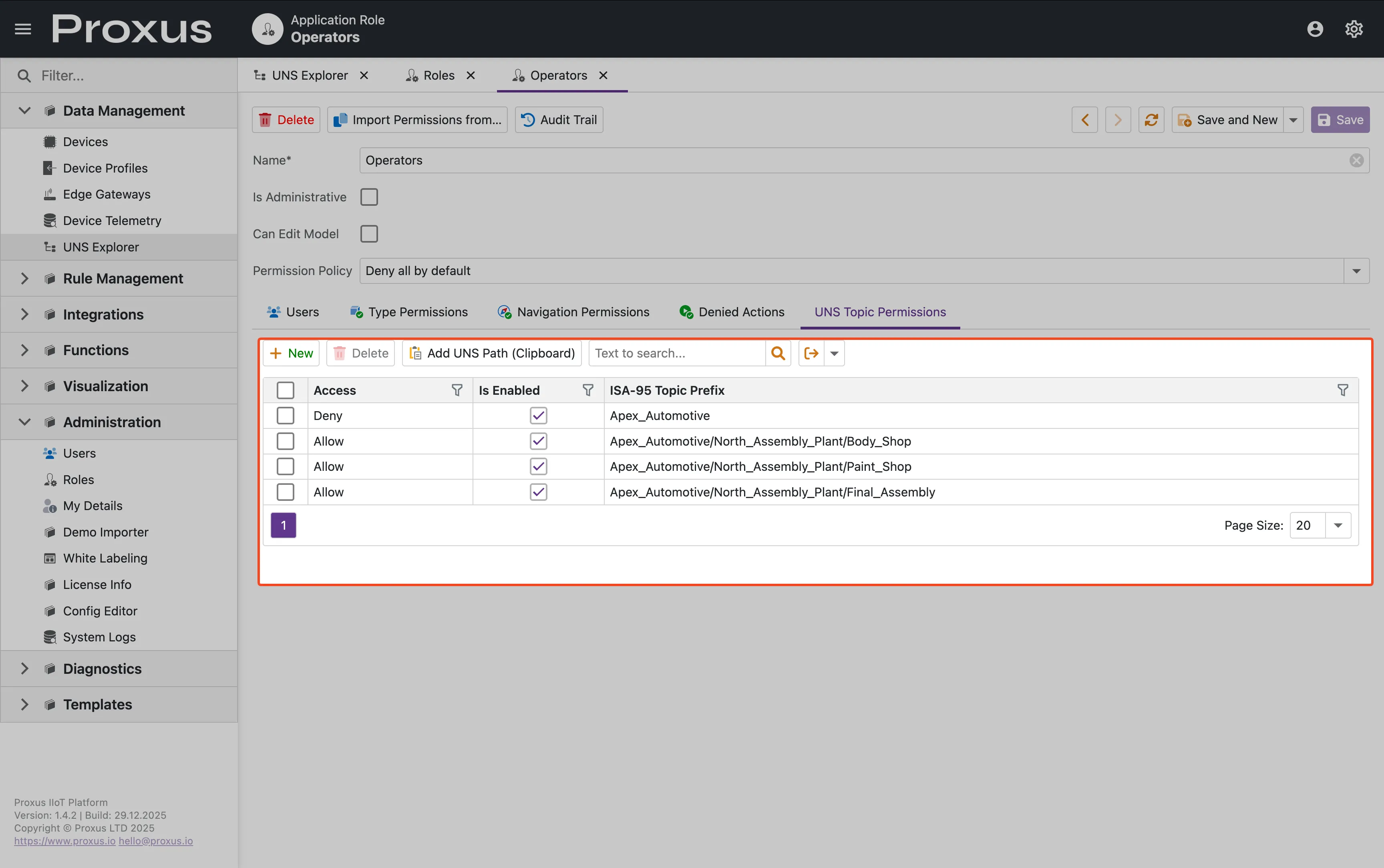This screenshot has width=1384, height=868.
Task: Switch to the Denied Actions tab
Action: (x=731, y=312)
